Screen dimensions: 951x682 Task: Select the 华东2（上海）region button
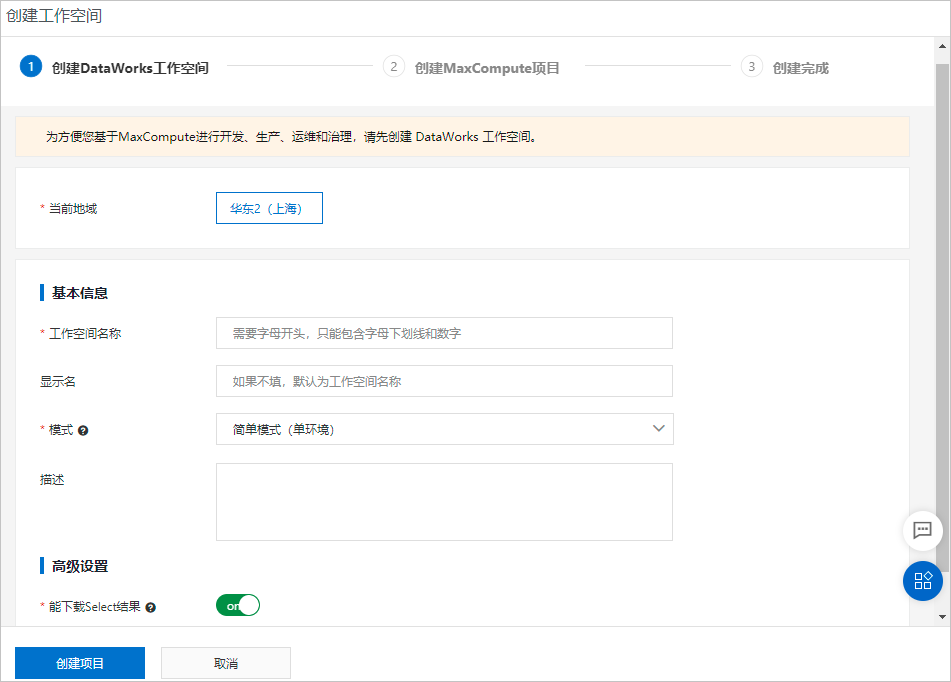tap(269, 208)
